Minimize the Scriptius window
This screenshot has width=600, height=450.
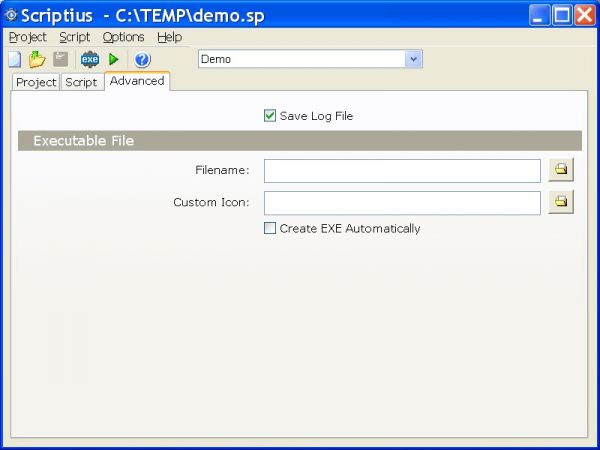(x=539, y=15)
